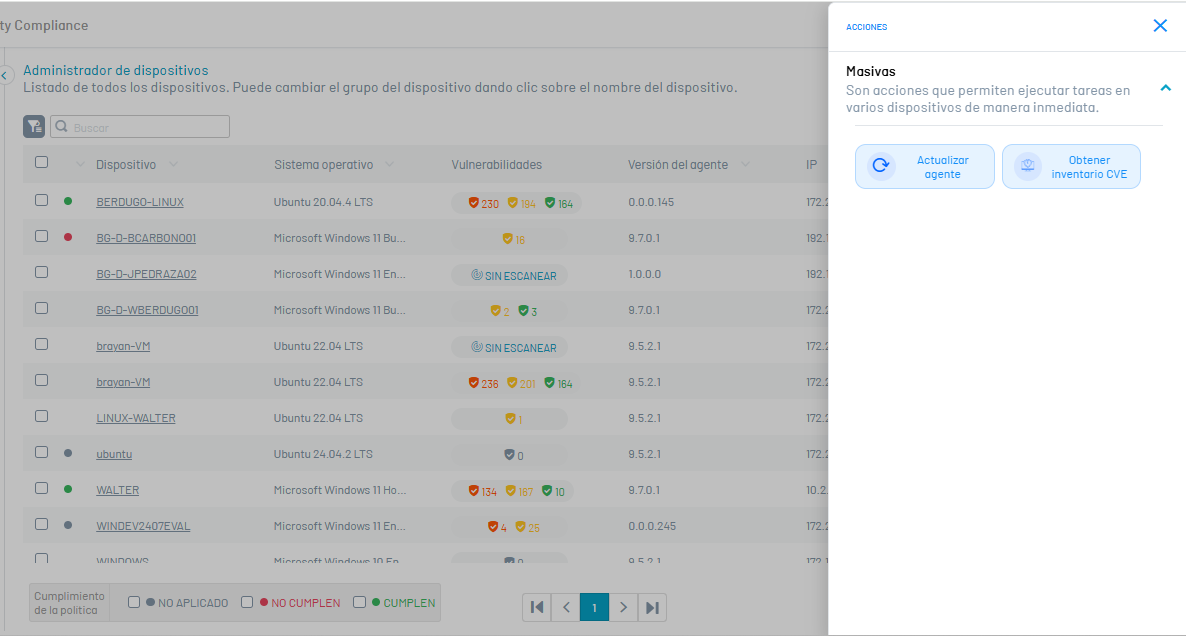Check the CUMPLEN policy filter
Screen dimensions: 1186x636
tap(359, 602)
